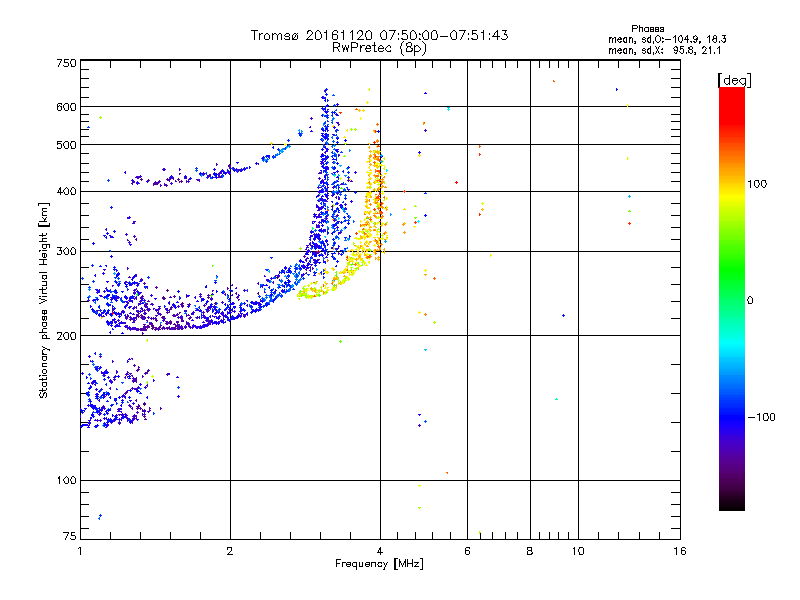Click the 'RwPretec (8p)' subtitle
Screen dimensions: 800x600
[380, 48]
